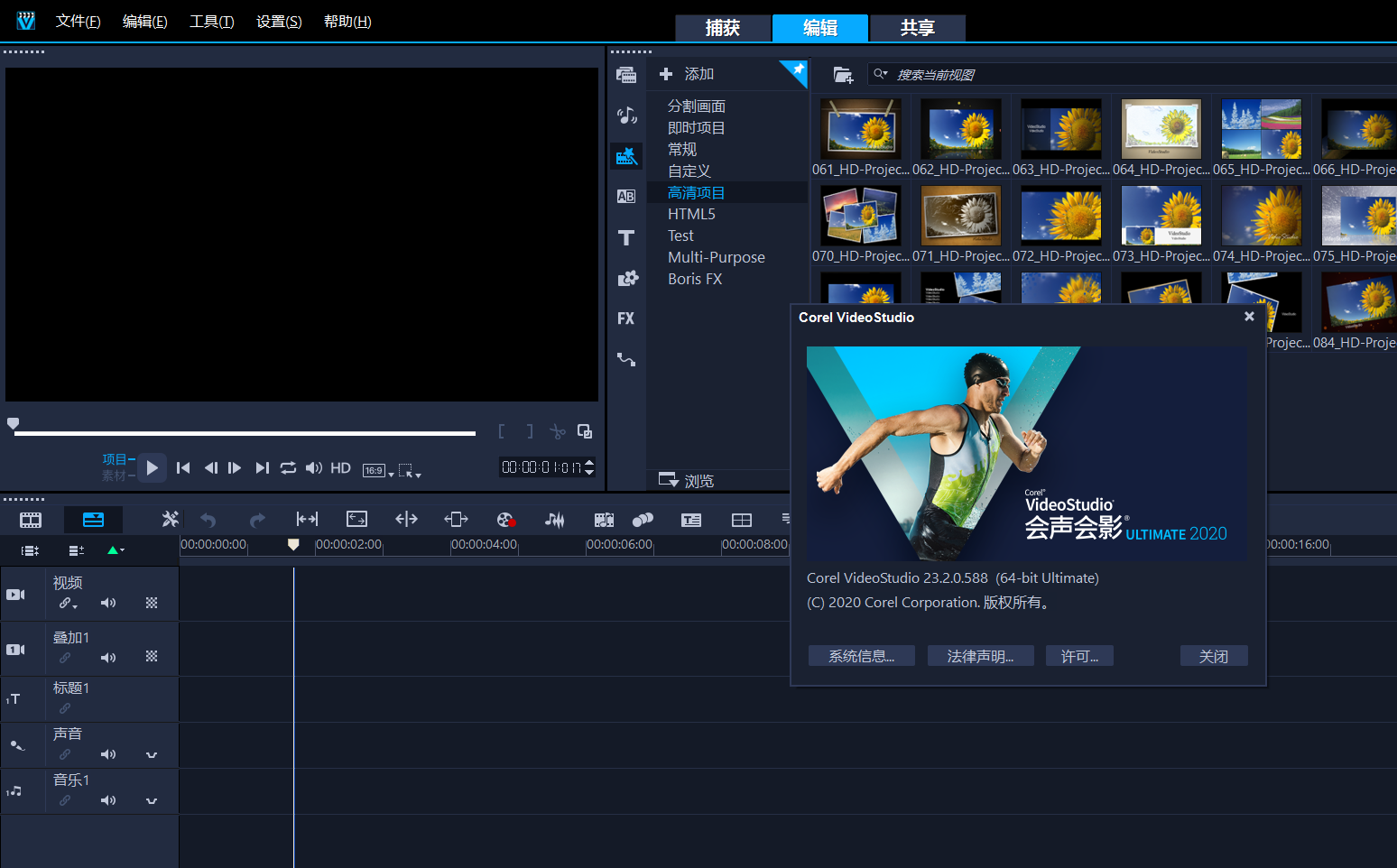
Task: Click the preview scrubber bar
Action: 245,433
